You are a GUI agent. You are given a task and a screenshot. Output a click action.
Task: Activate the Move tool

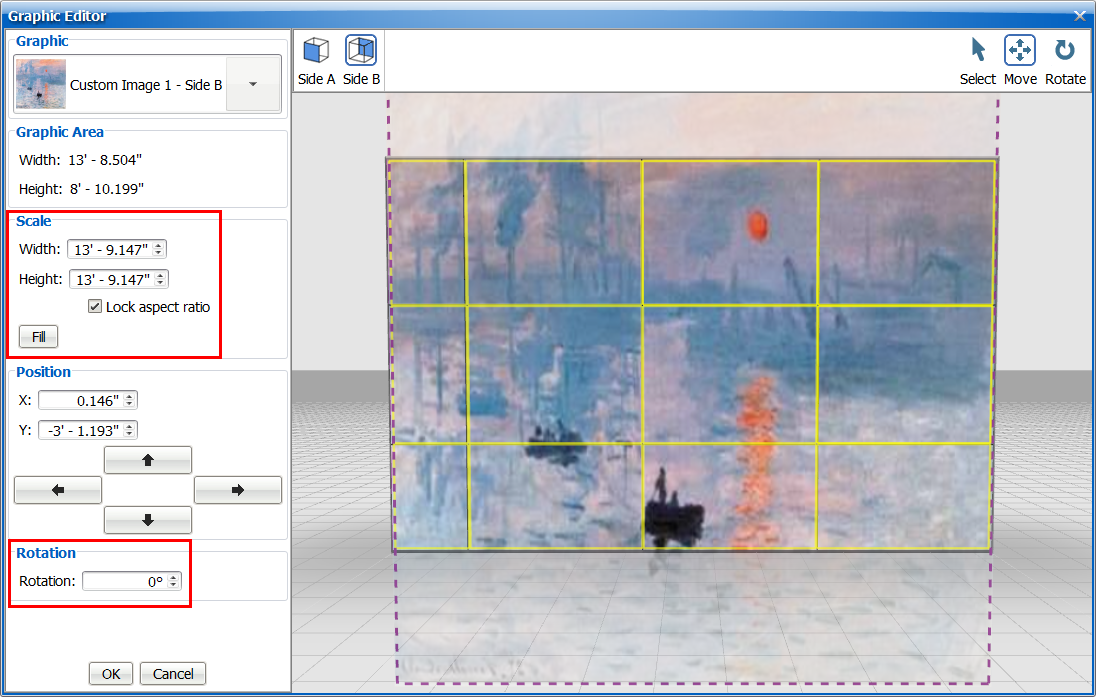(1020, 60)
